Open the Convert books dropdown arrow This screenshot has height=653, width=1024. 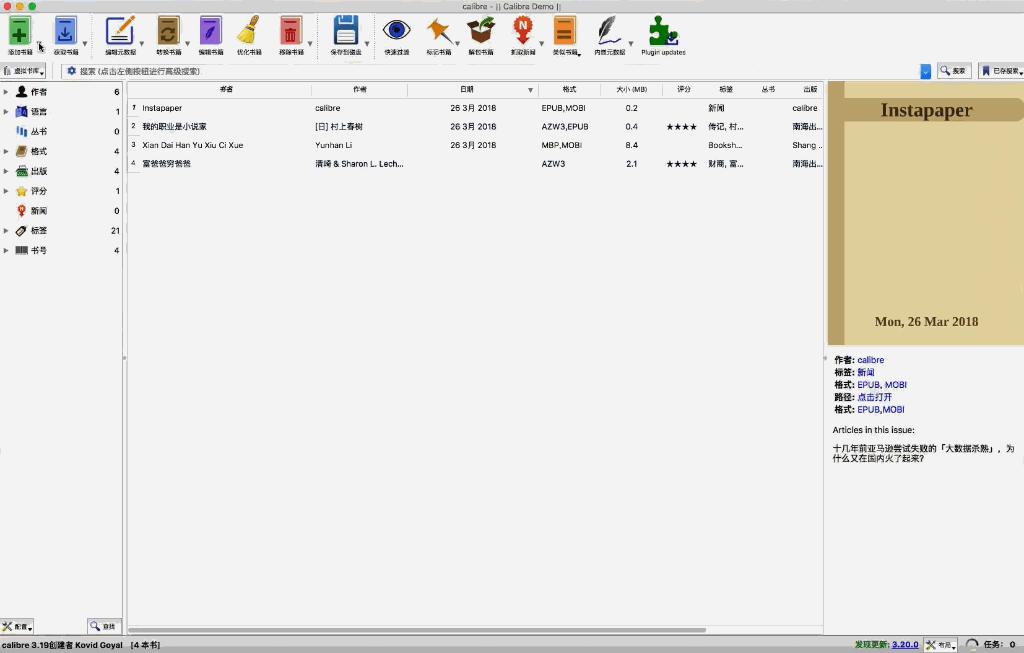pyautogui.click(x=187, y=44)
